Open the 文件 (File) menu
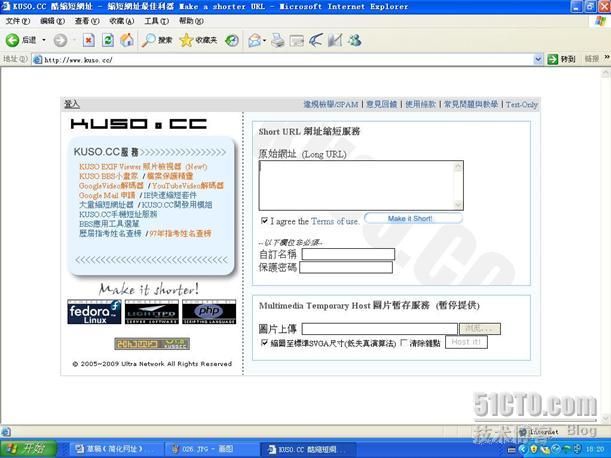 click(18, 21)
